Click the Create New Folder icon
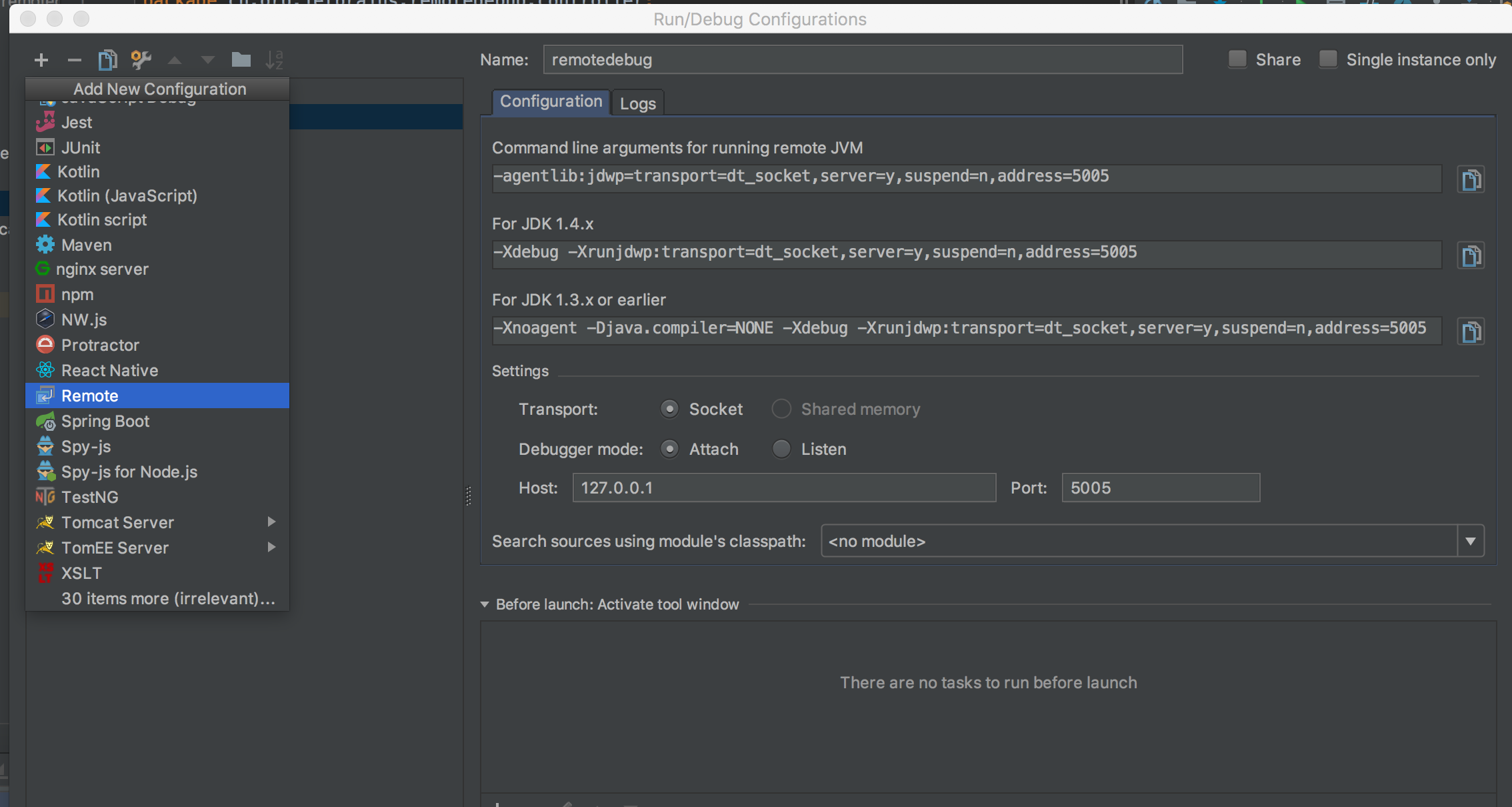 pos(241,60)
